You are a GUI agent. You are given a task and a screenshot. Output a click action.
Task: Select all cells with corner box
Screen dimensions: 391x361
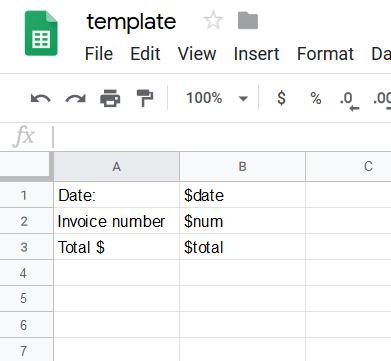pyautogui.click(x=26, y=166)
